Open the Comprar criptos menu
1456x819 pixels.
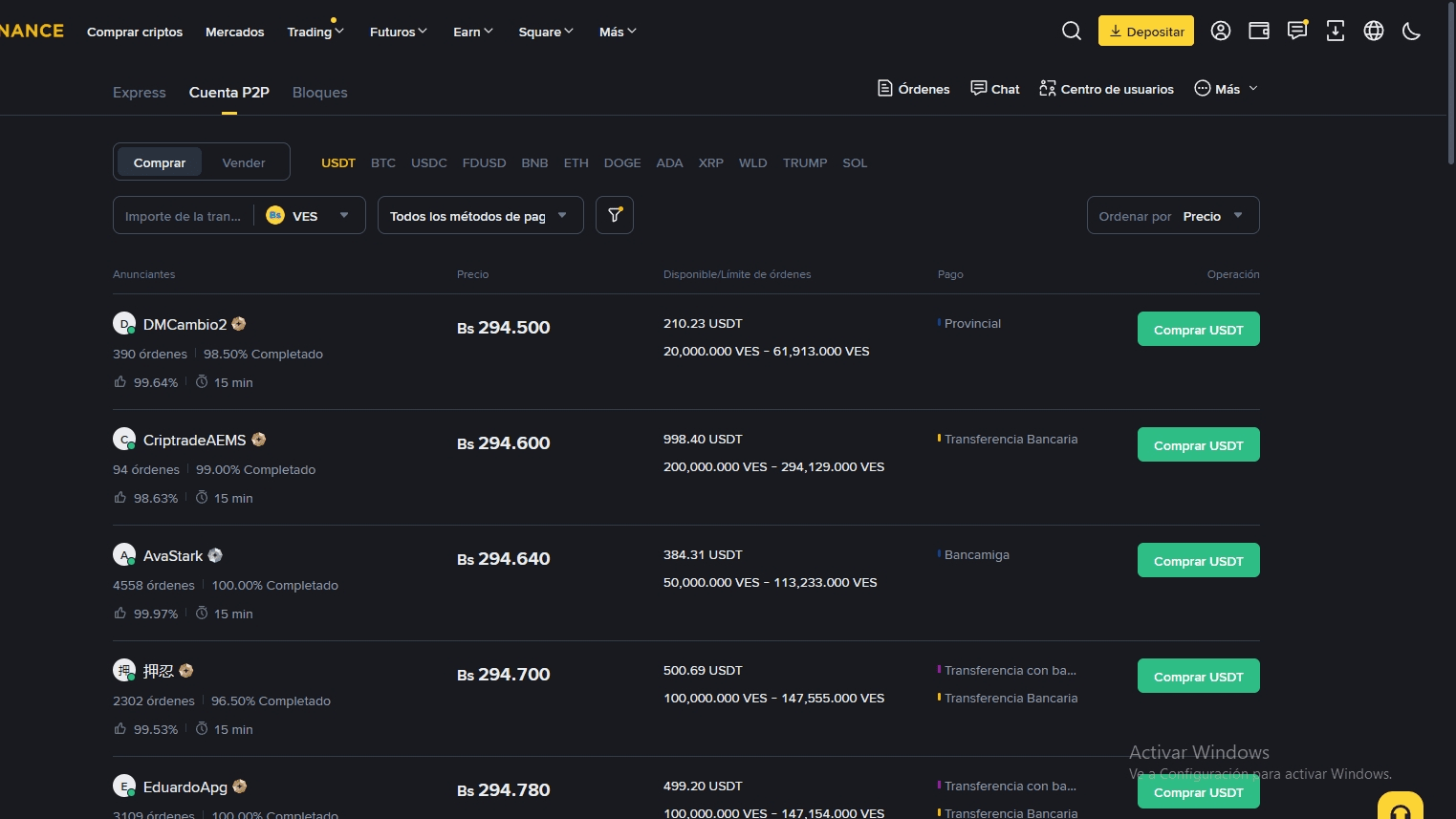coord(135,32)
